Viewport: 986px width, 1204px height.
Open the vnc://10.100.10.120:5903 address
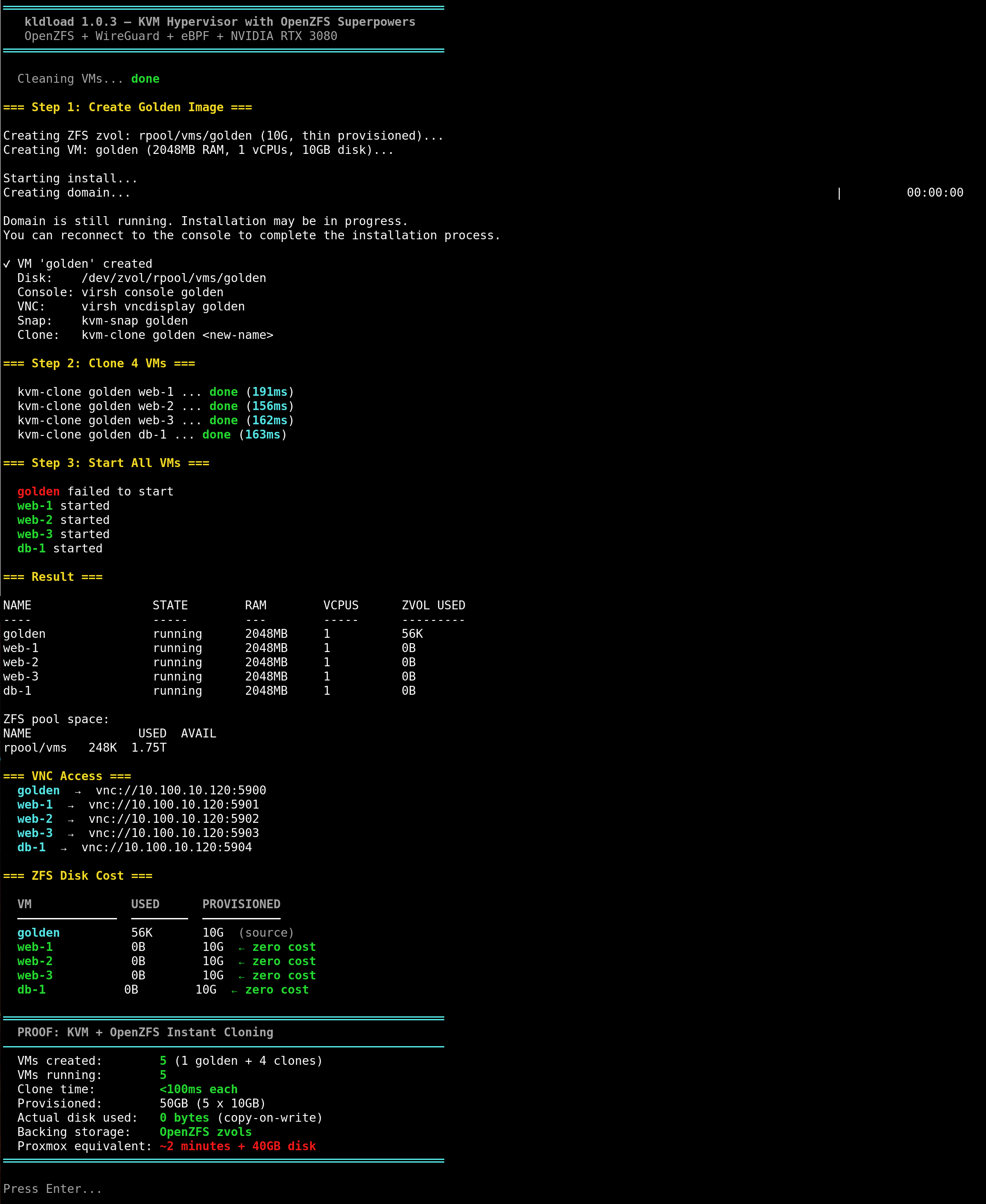click(174, 833)
